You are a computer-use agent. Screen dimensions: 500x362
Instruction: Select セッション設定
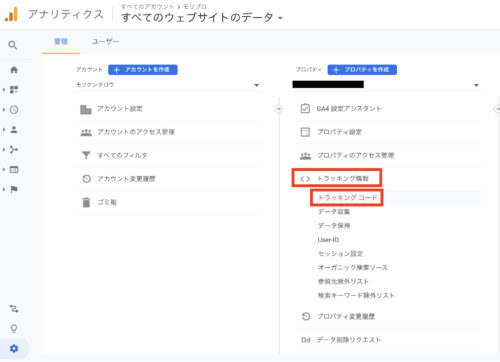click(x=340, y=254)
